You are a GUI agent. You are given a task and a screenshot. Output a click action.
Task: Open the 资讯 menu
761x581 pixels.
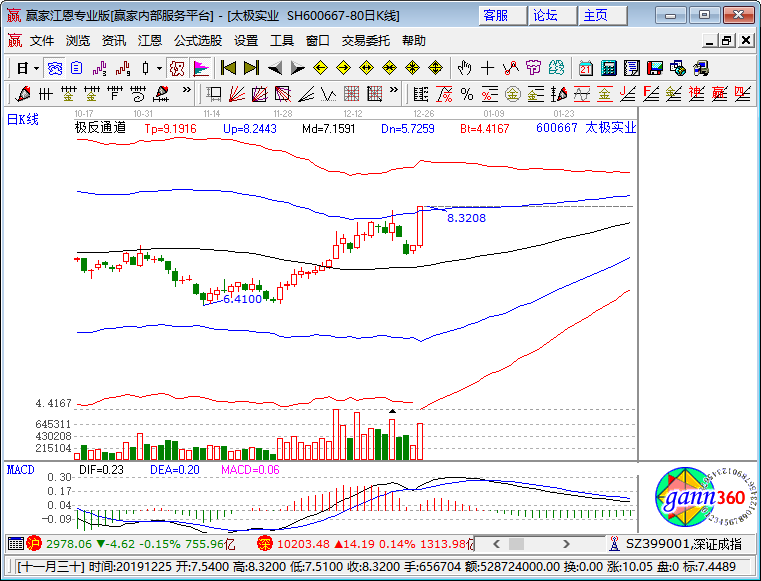[114, 41]
